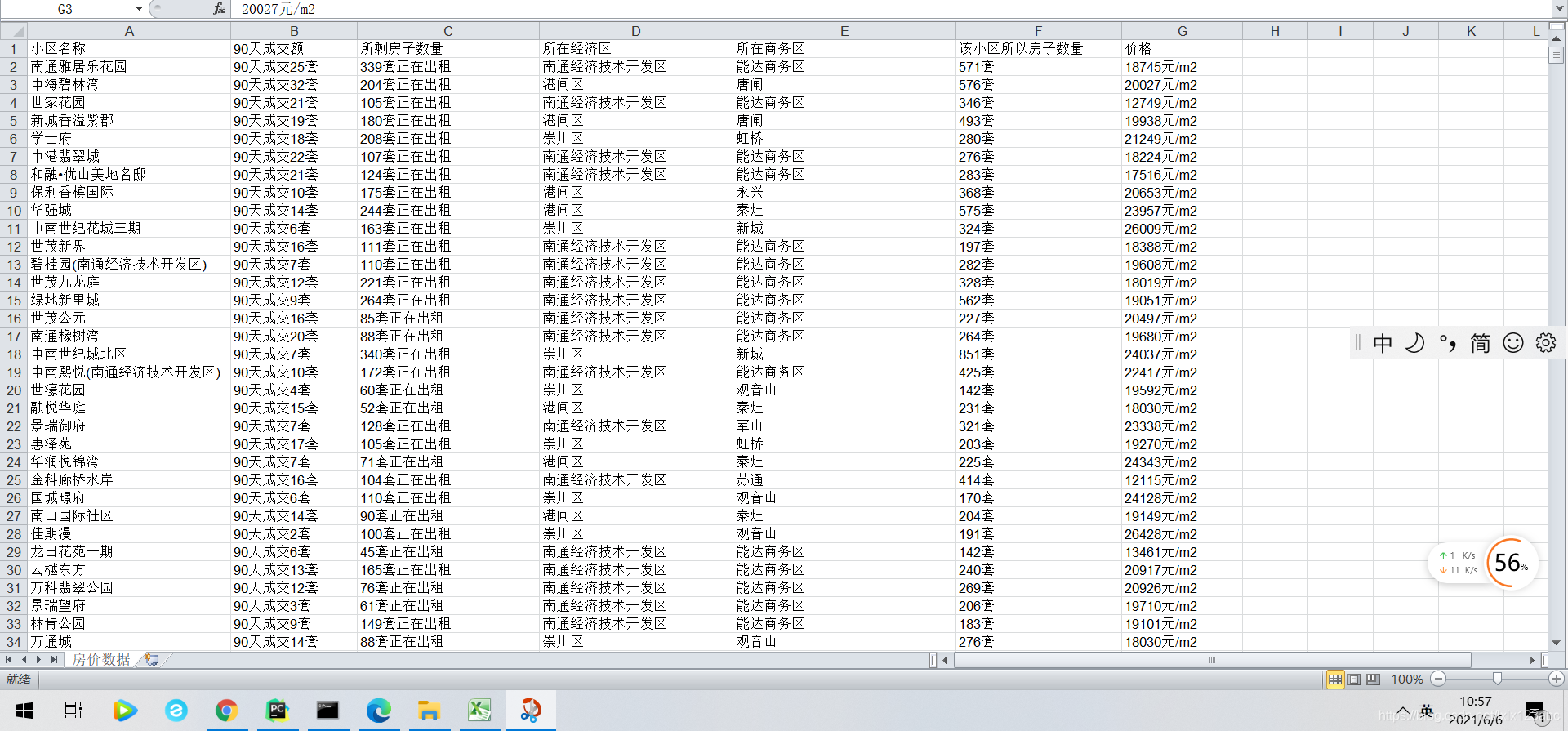This screenshot has width=1568, height=731.
Task: Select row 25 header
Action: tap(13, 480)
